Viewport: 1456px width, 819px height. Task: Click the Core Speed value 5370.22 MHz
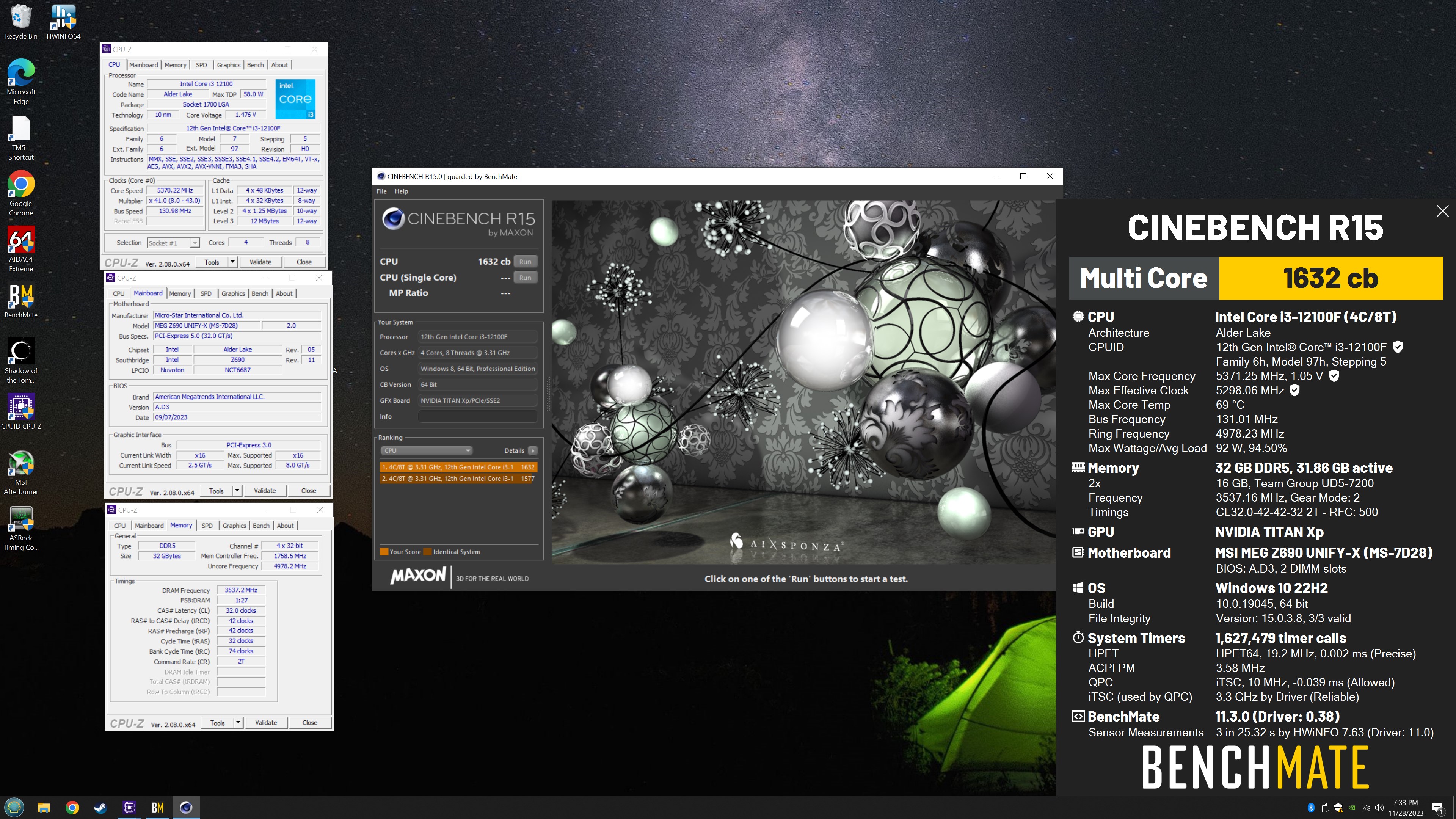coord(175,190)
